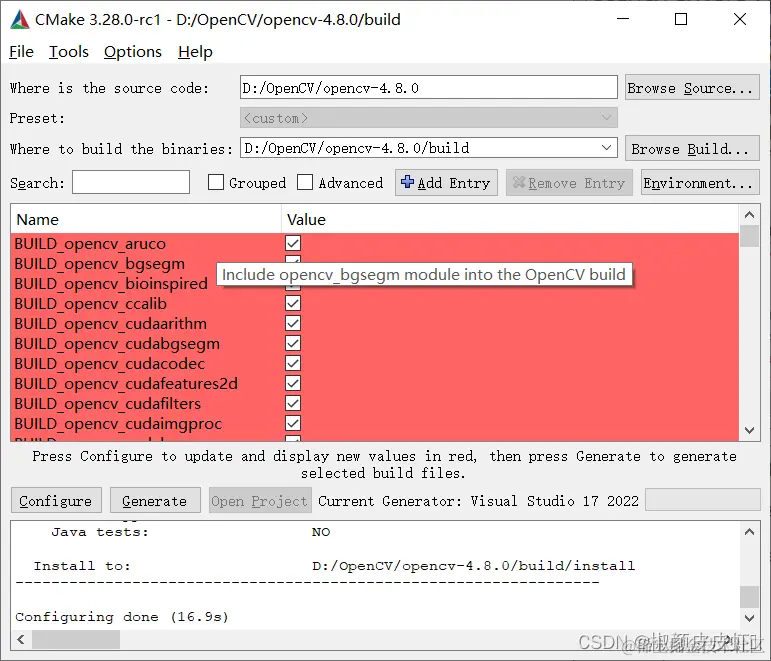
Task: Click output log vertical scrollbar thumb
Action: tap(749, 597)
